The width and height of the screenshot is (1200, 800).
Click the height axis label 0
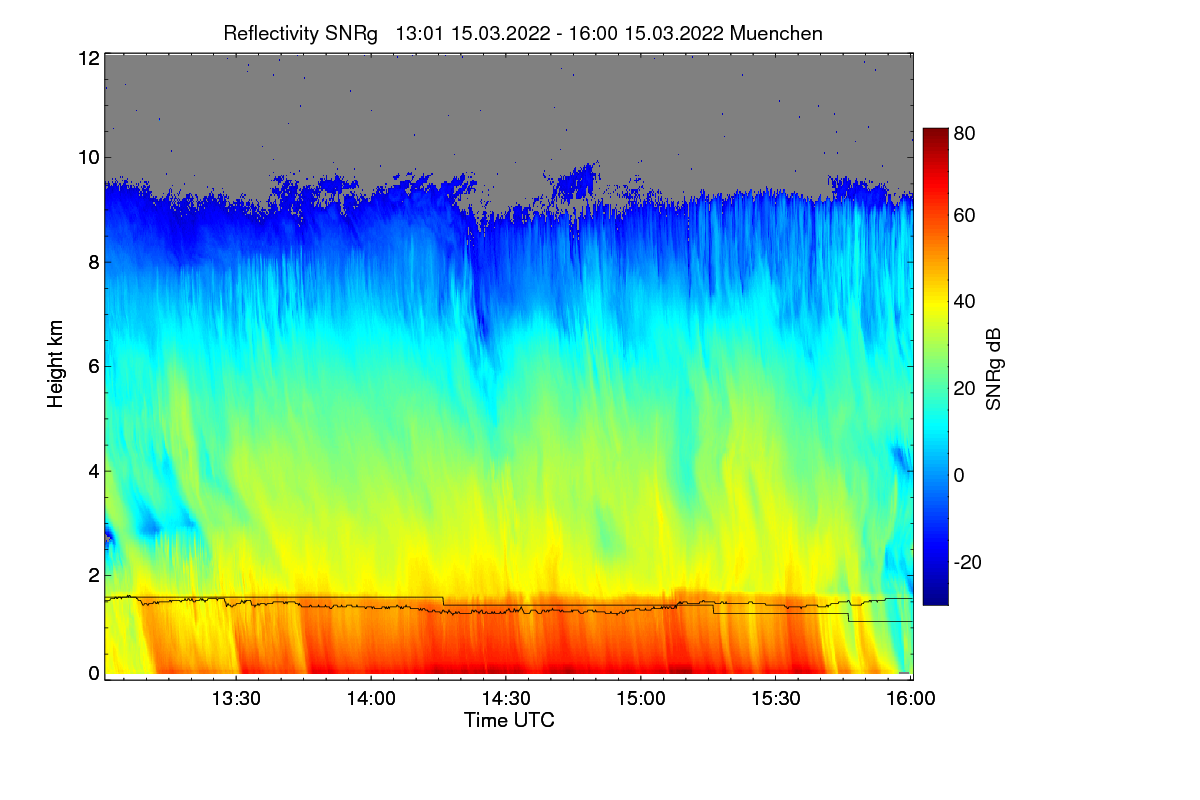[93, 673]
